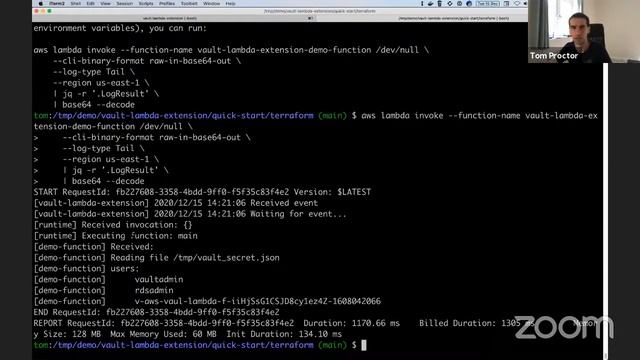Switch to the quick-start/terraform (-bash) tab
Screen dimensions: 640x360
pos(453,18)
